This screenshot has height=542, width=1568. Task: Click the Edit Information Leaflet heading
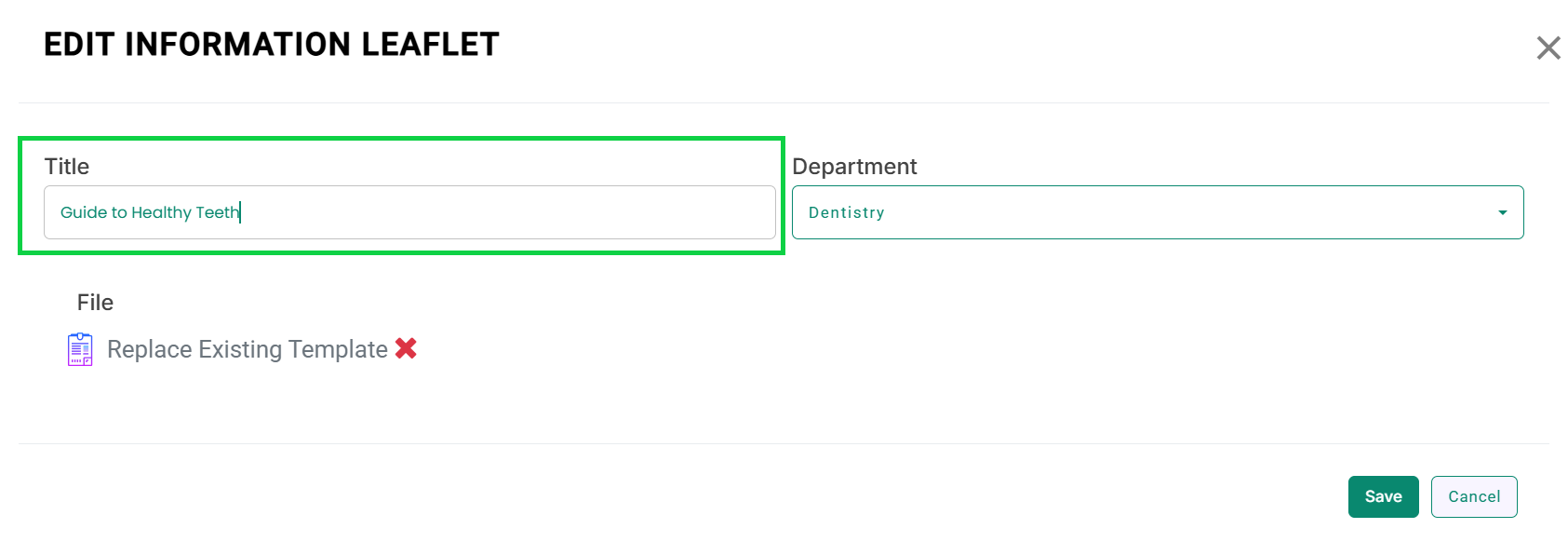tap(271, 45)
